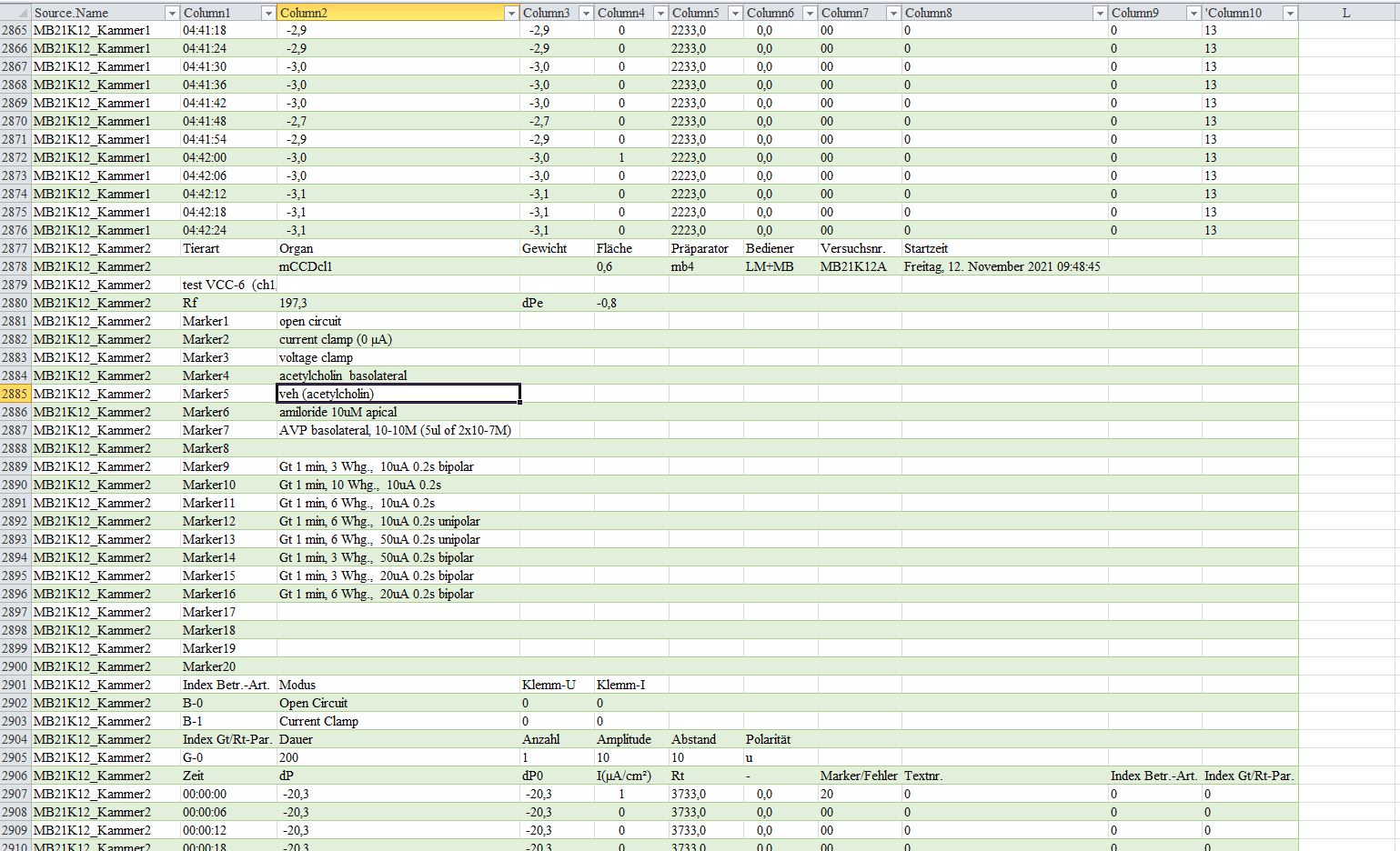Select the 'MB21K12A' cell
1400x851 pixels.
click(x=860, y=266)
